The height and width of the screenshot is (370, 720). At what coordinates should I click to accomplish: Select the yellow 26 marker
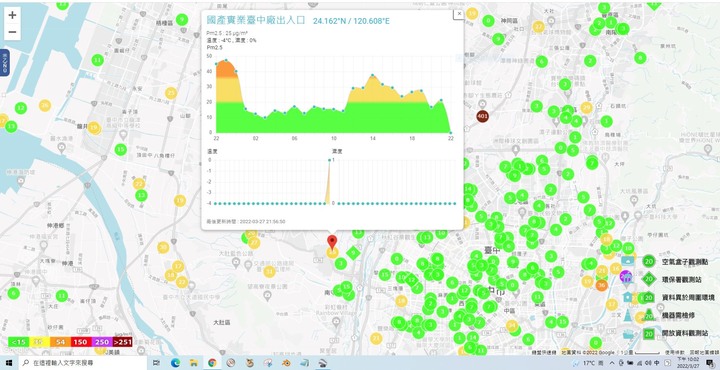(45, 106)
